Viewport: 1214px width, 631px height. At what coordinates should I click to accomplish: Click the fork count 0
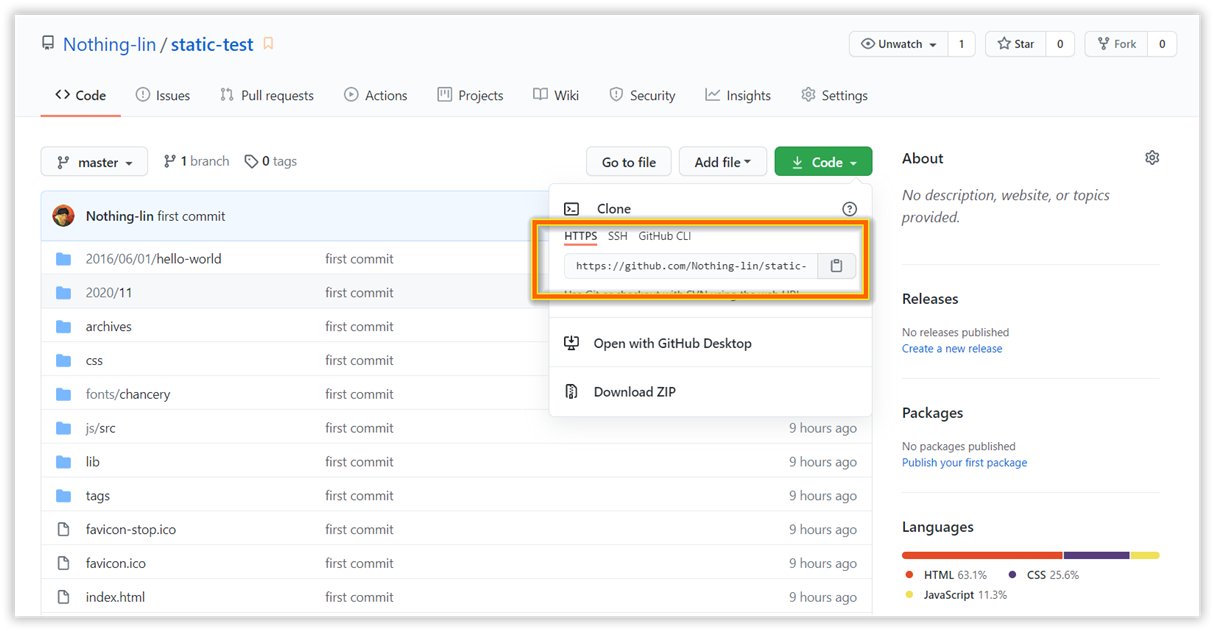(x=1162, y=44)
